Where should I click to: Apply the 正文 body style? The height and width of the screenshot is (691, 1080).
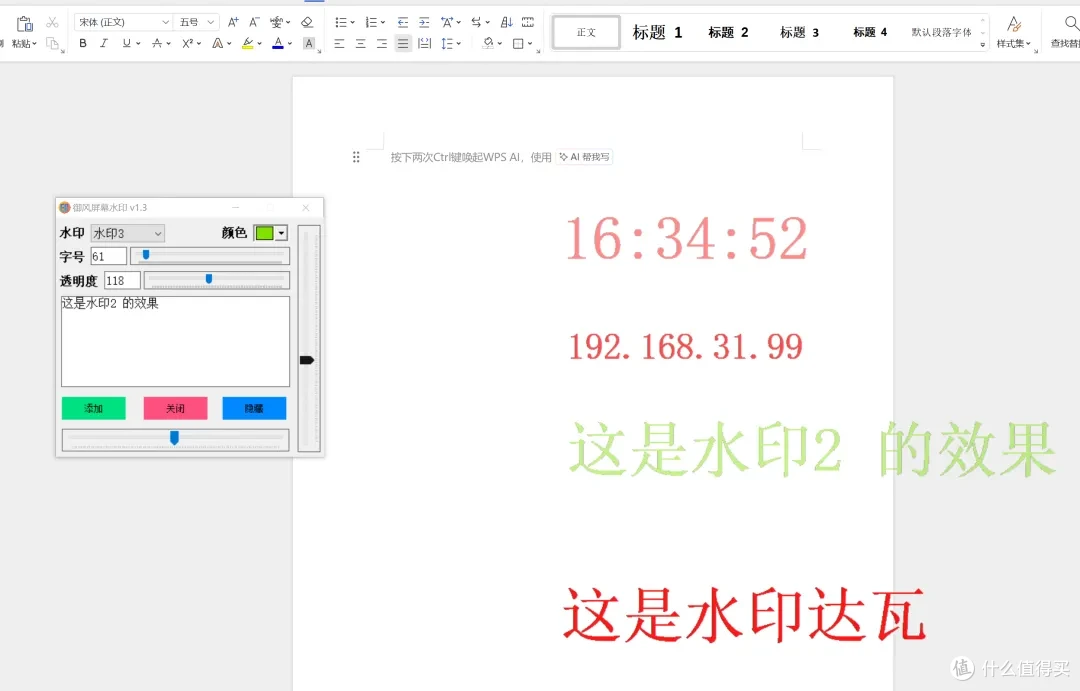click(586, 32)
